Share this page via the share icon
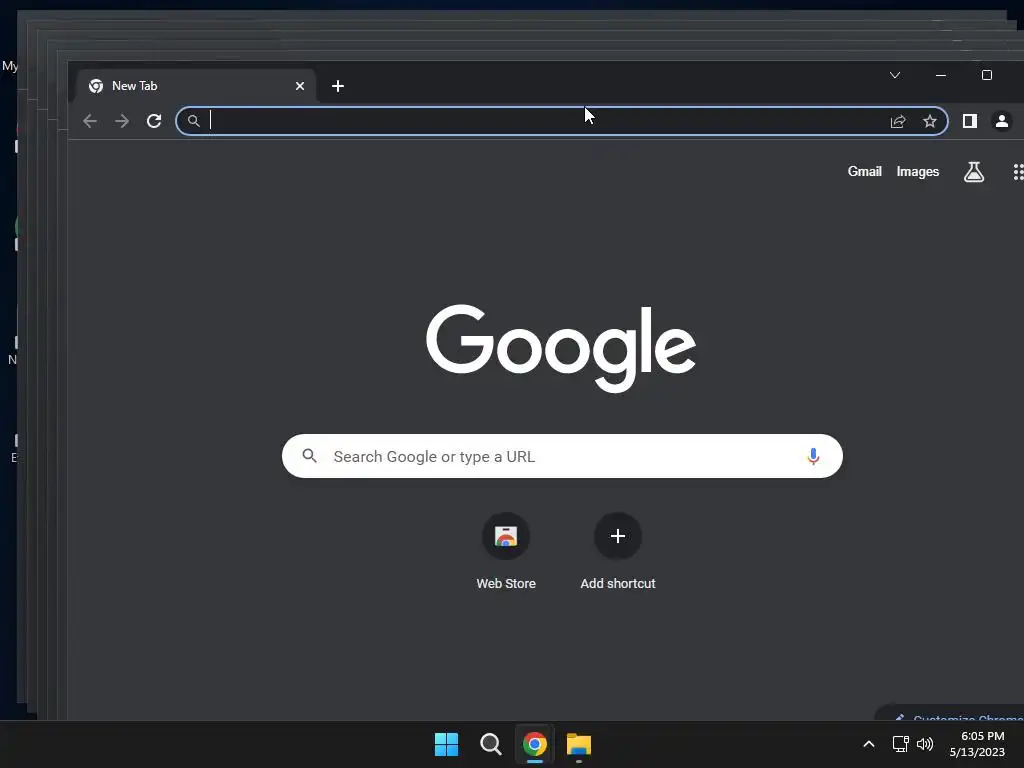1024x768 pixels. click(899, 121)
